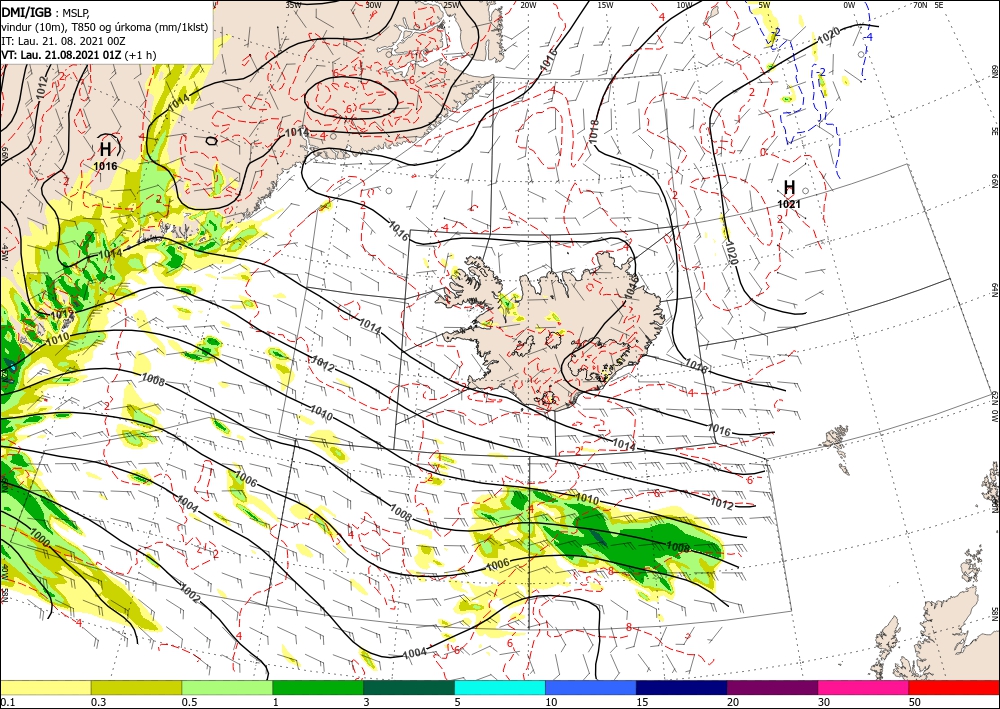Click the cyan 5–10 legend color band
This screenshot has height=709, width=1000.
pyautogui.click(x=500, y=687)
